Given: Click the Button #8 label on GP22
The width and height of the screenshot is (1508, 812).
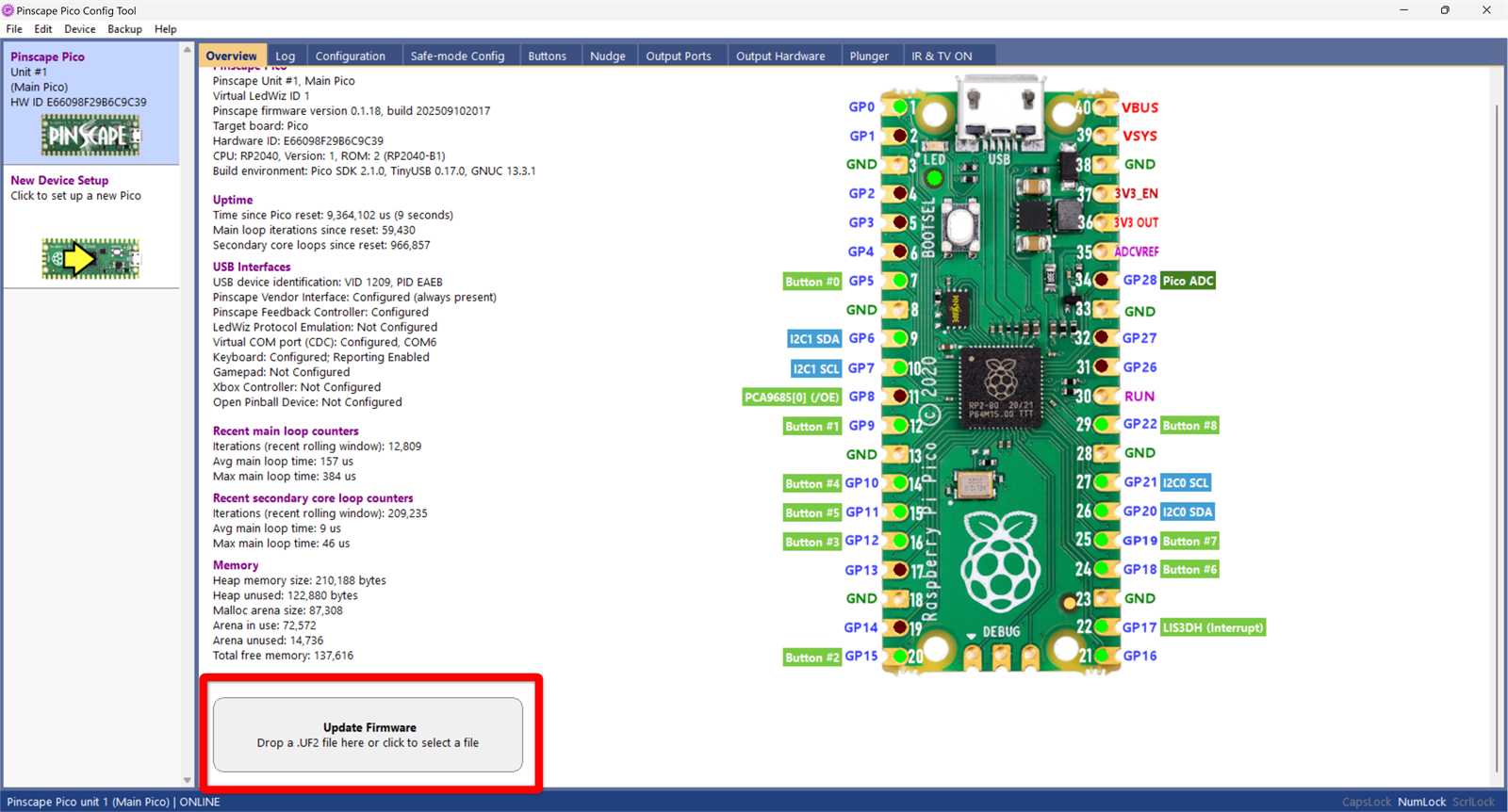Looking at the screenshot, I should (x=1189, y=426).
